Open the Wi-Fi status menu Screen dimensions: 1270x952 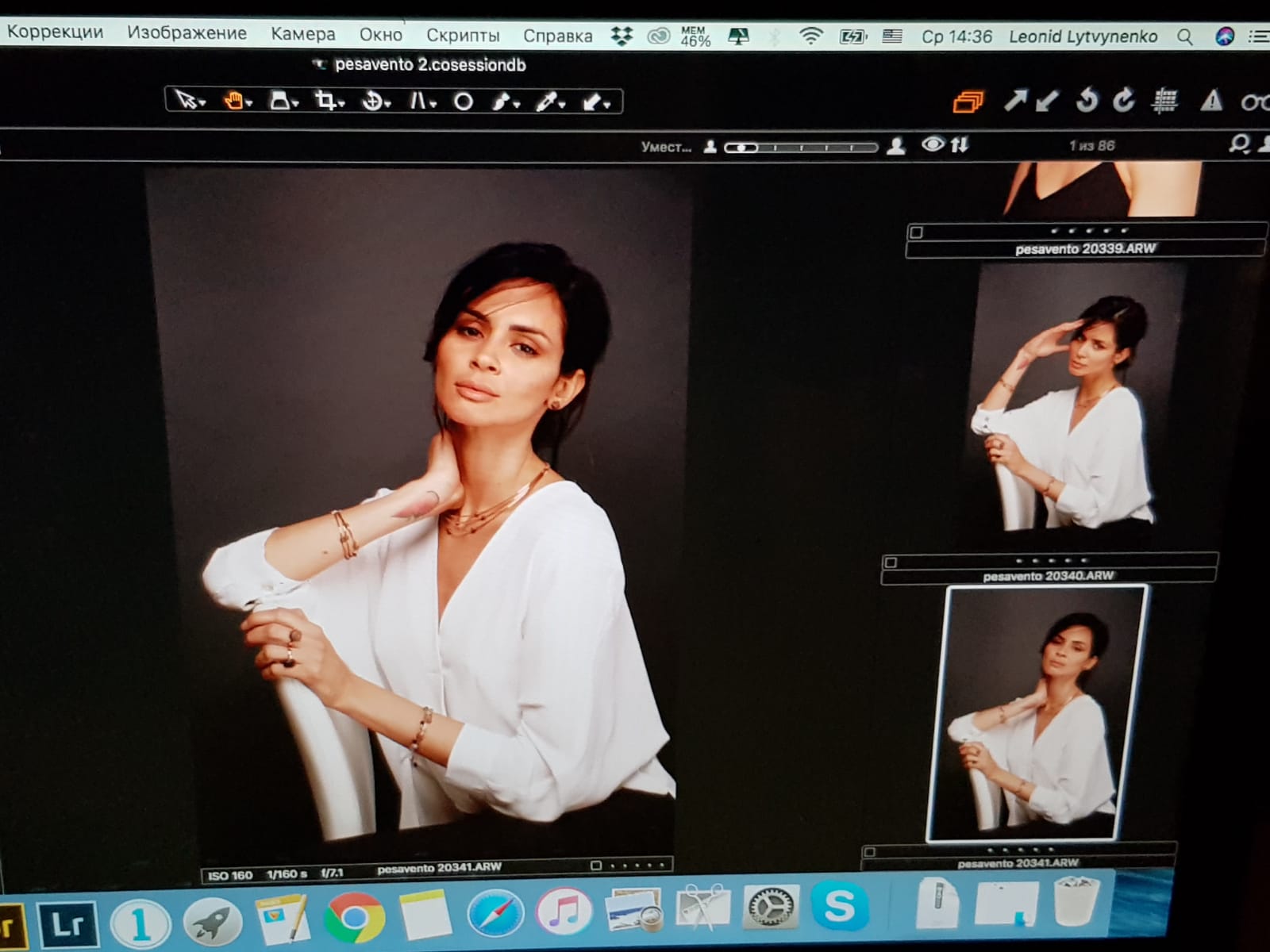pos(810,36)
